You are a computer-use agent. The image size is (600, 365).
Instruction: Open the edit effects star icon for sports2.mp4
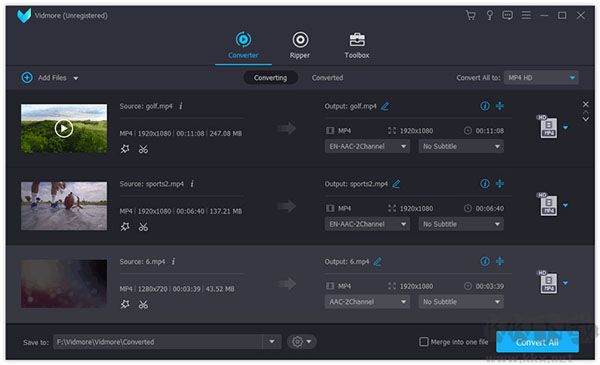125,227
